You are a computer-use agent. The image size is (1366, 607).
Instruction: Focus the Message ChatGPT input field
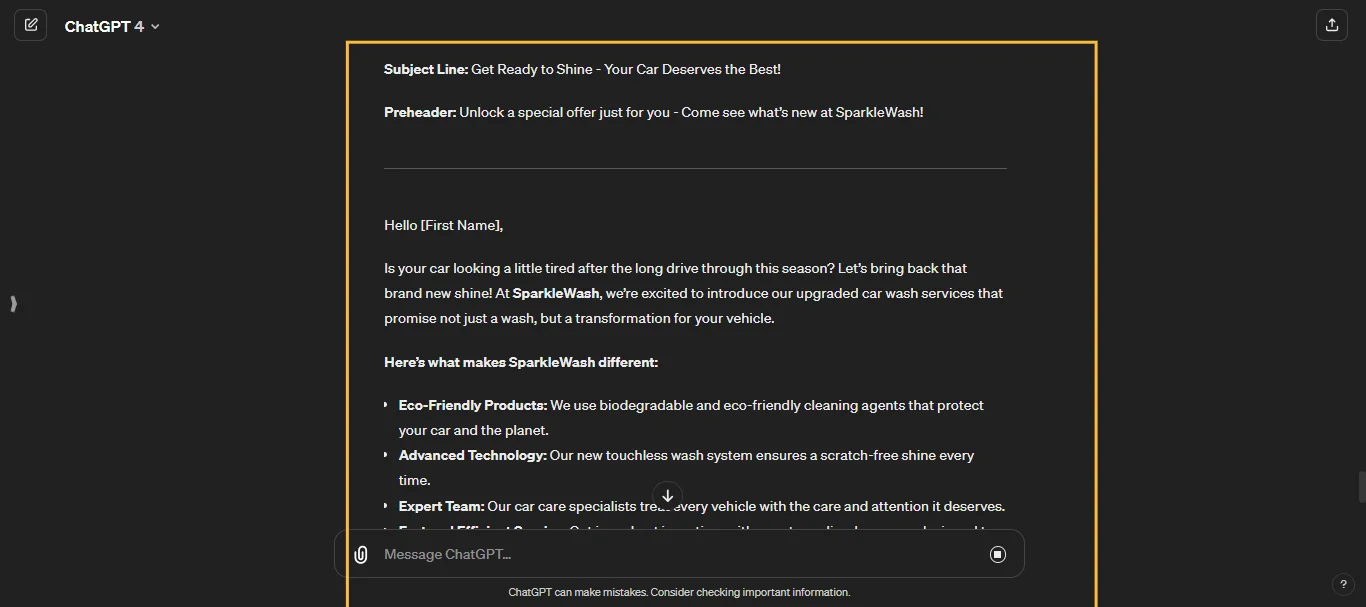[x=679, y=554]
